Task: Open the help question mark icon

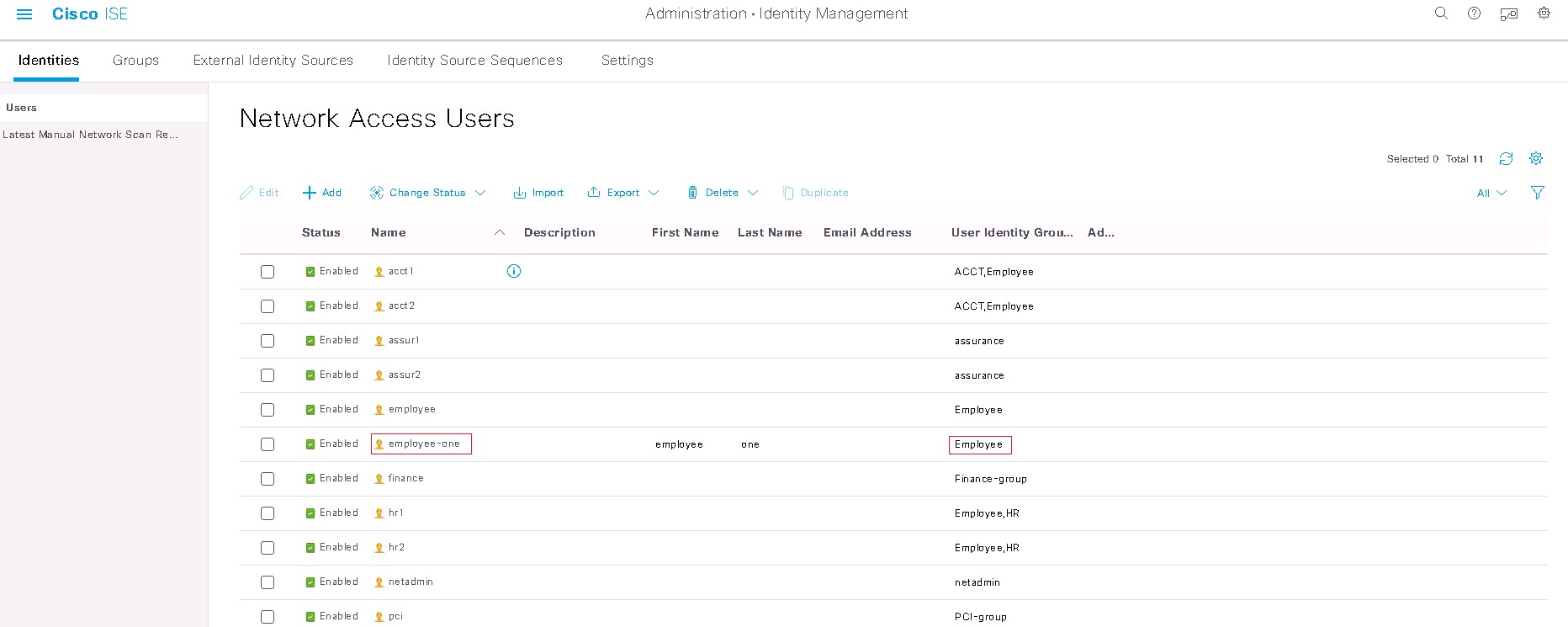Action: coord(1474,13)
